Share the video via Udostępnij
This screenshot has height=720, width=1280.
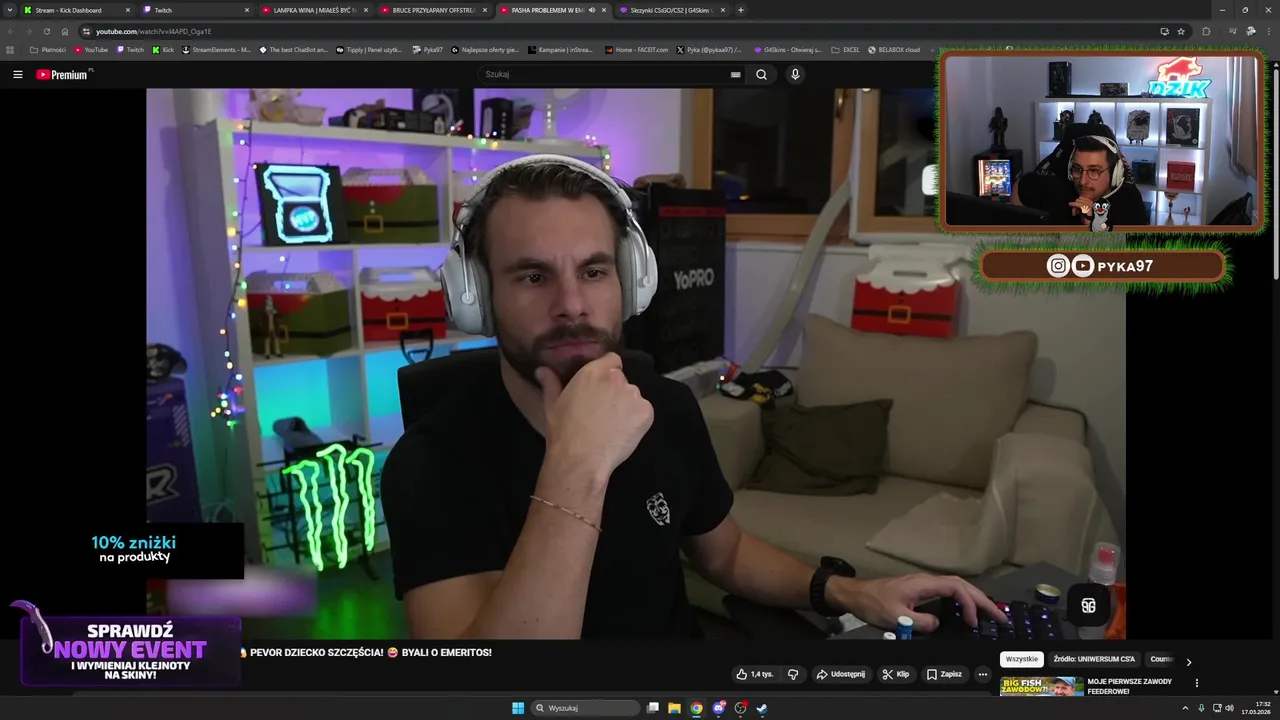(x=841, y=674)
